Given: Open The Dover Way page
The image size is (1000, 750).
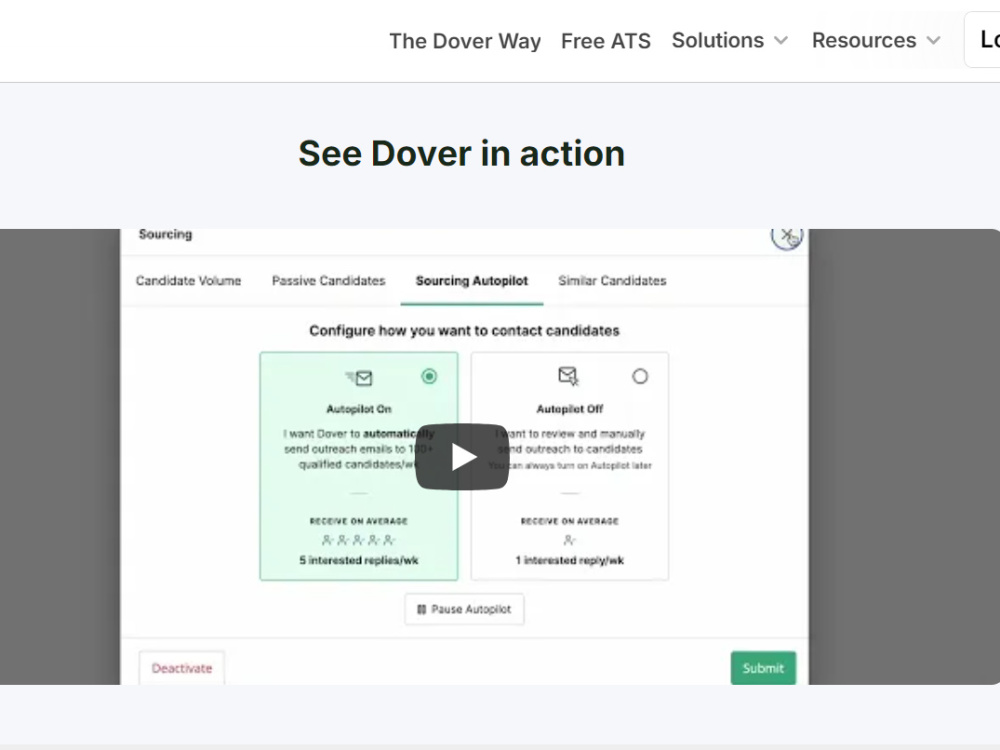Looking at the screenshot, I should 465,41.
